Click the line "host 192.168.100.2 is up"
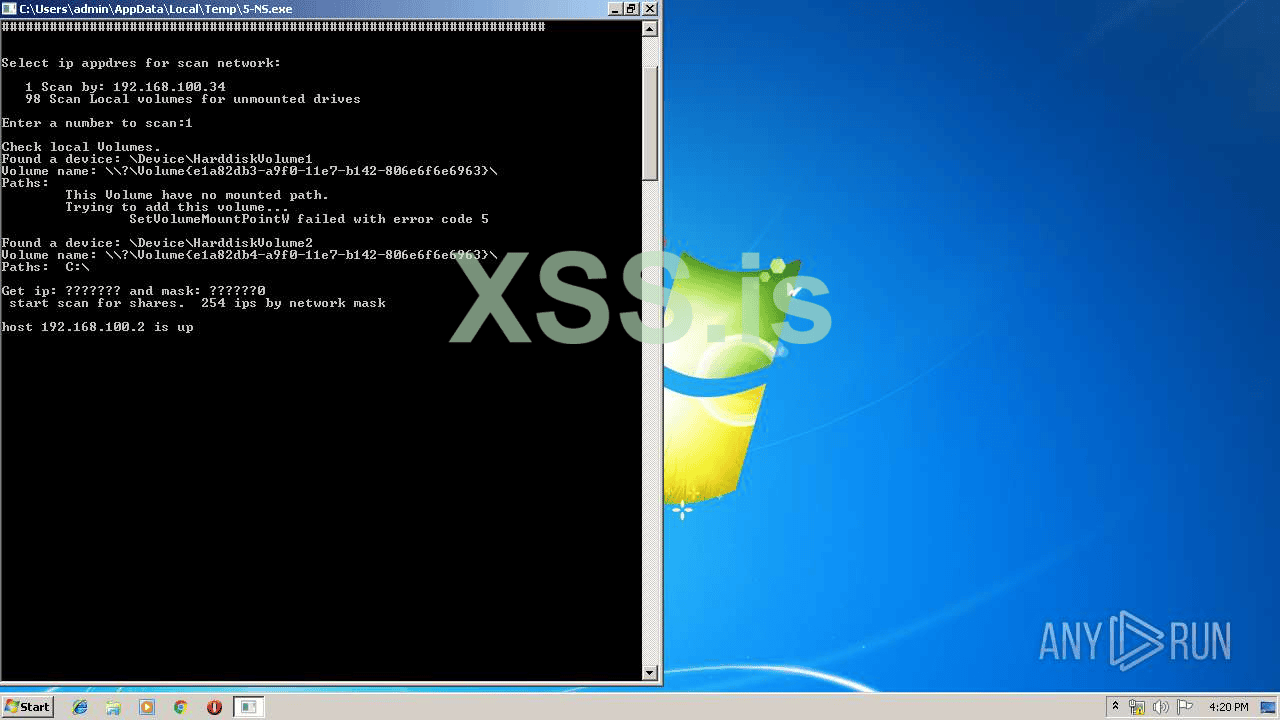Screen dimensions: 1280x720 97,327
